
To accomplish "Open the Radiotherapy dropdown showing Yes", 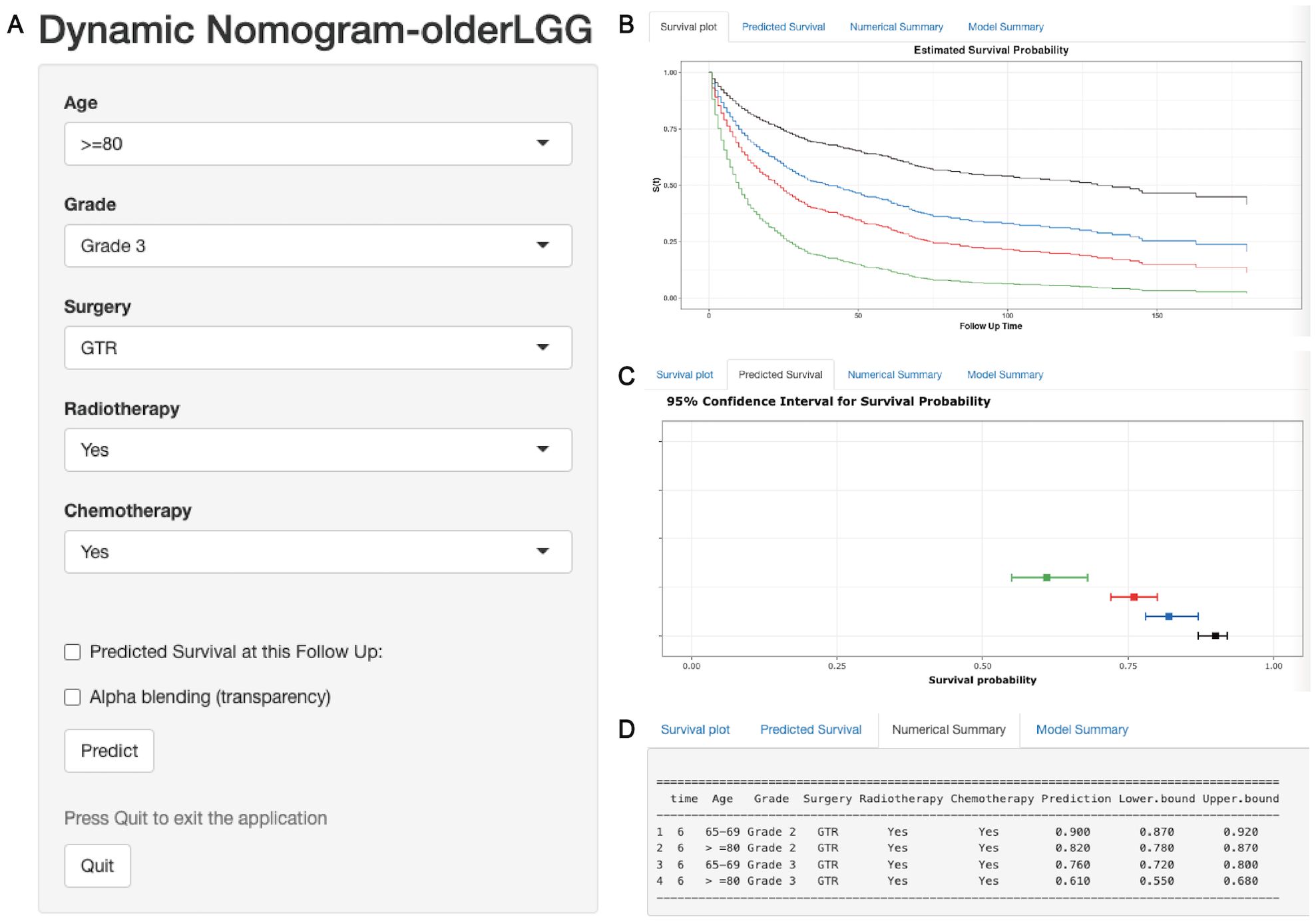I will (x=318, y=450).
